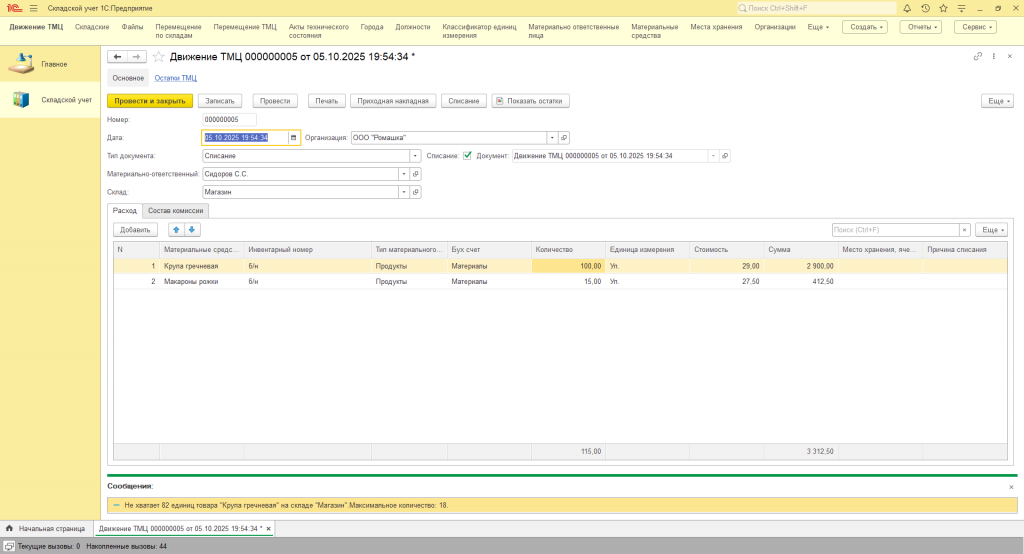The width and height of the screenshot is (1024, 554).
Task: Click Показать остатки button
Action: [531, 101]
